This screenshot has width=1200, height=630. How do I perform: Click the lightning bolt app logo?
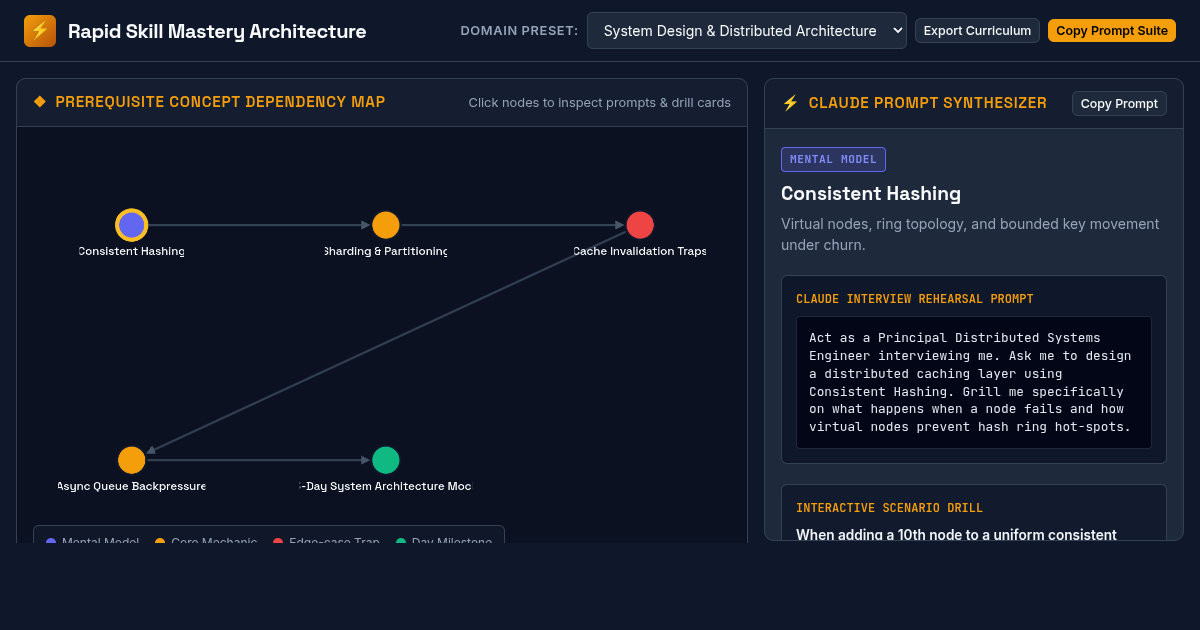click(x=40, y=31)
